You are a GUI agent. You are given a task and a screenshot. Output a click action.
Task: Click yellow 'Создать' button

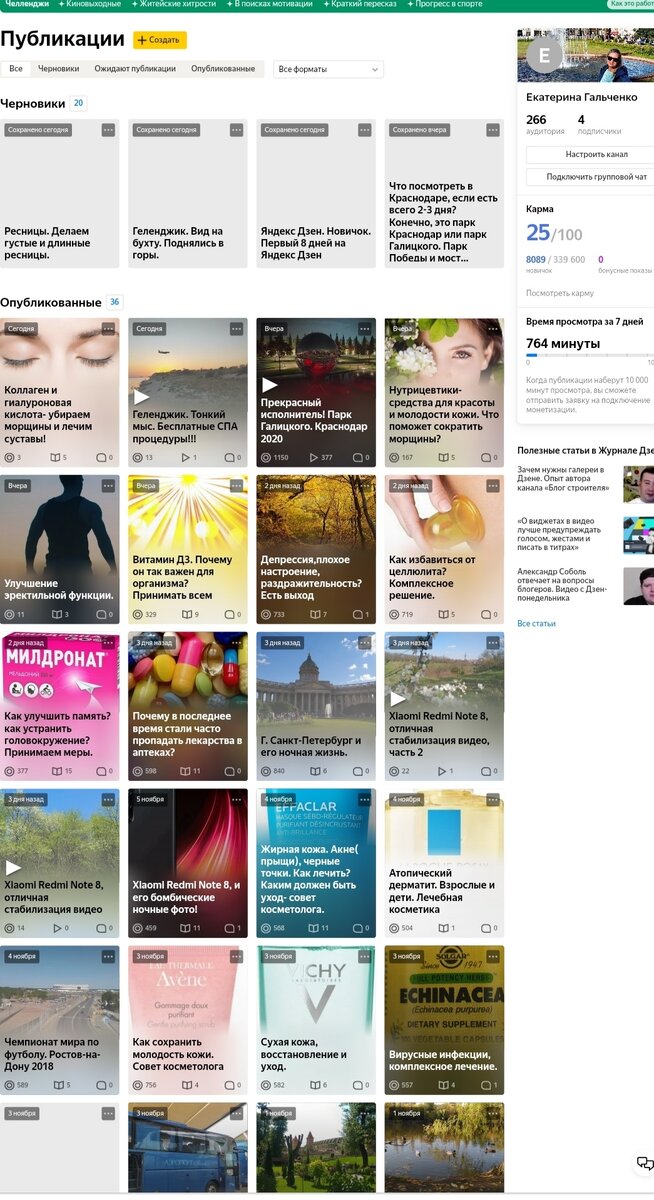click(x=160, y=40)
